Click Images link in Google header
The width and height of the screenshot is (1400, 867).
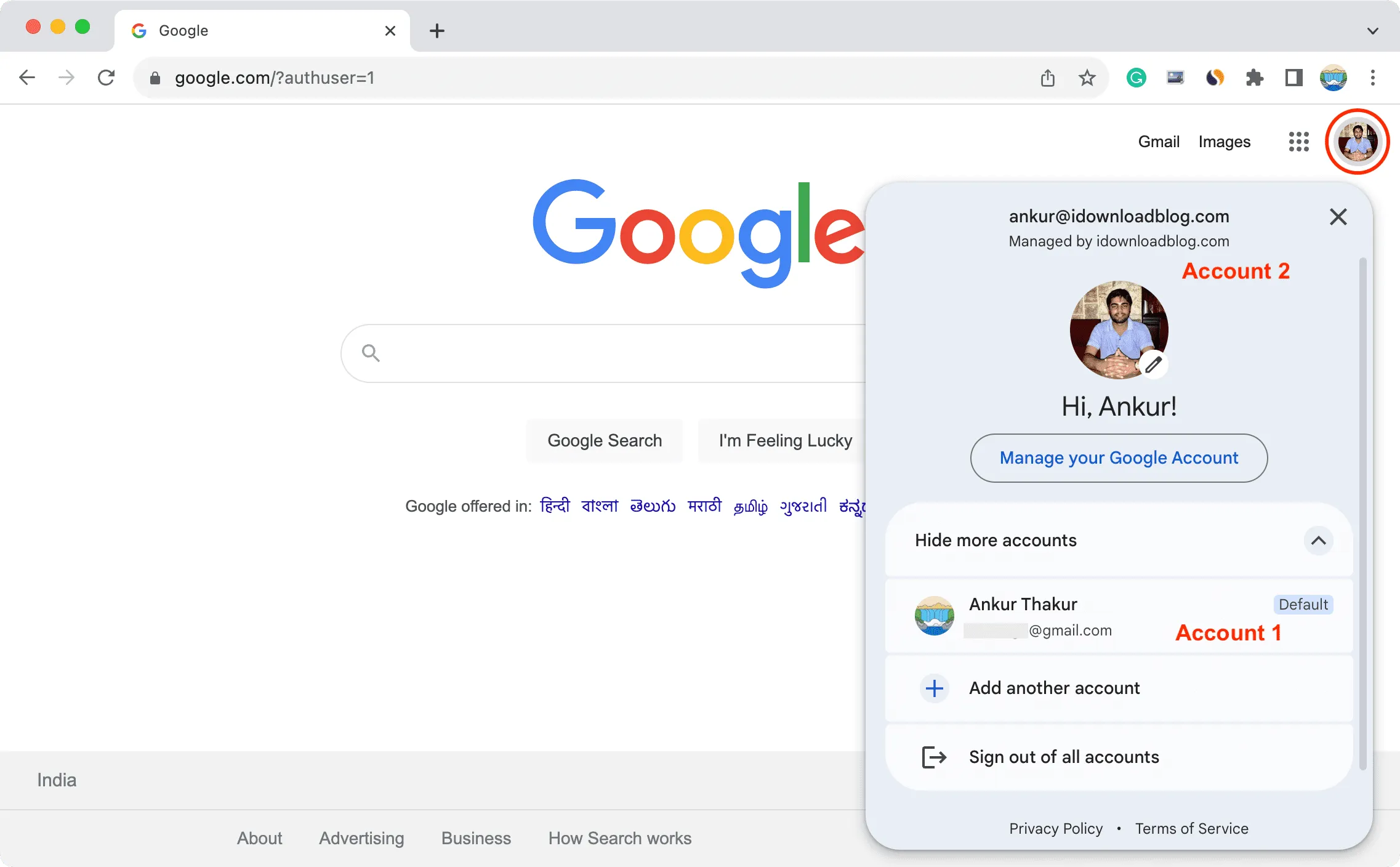(1225, 141)
